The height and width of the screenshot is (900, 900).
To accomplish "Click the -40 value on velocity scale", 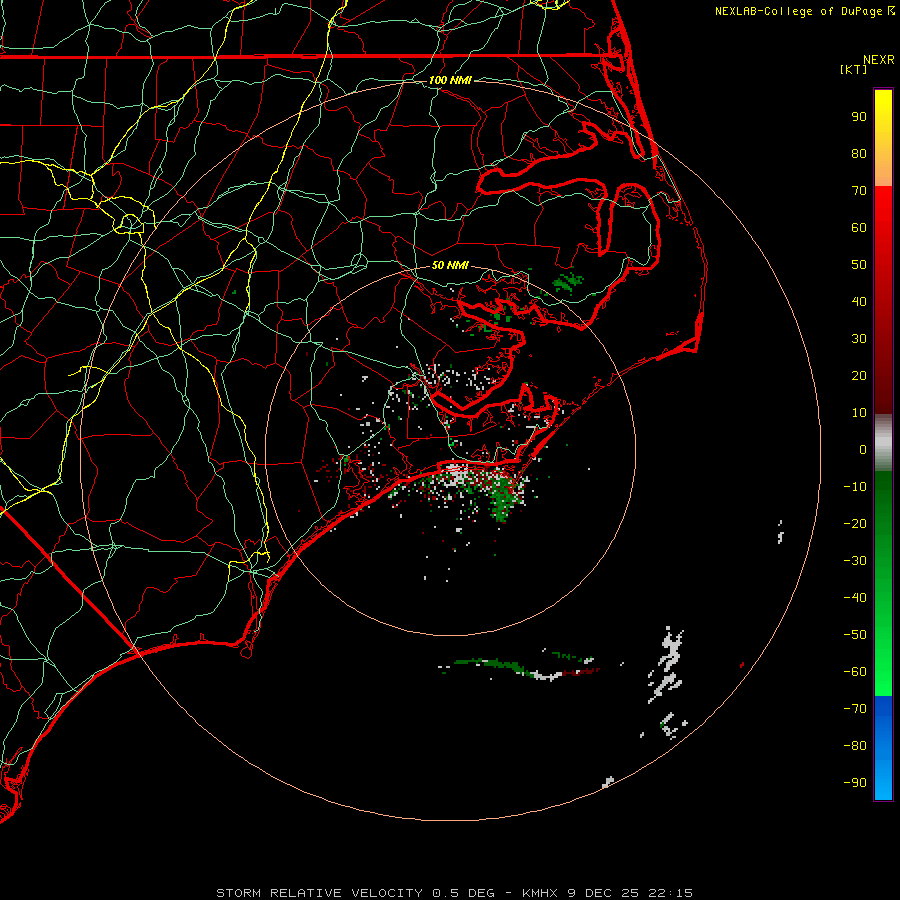I will pyautogui.click(x=855, y=598).
